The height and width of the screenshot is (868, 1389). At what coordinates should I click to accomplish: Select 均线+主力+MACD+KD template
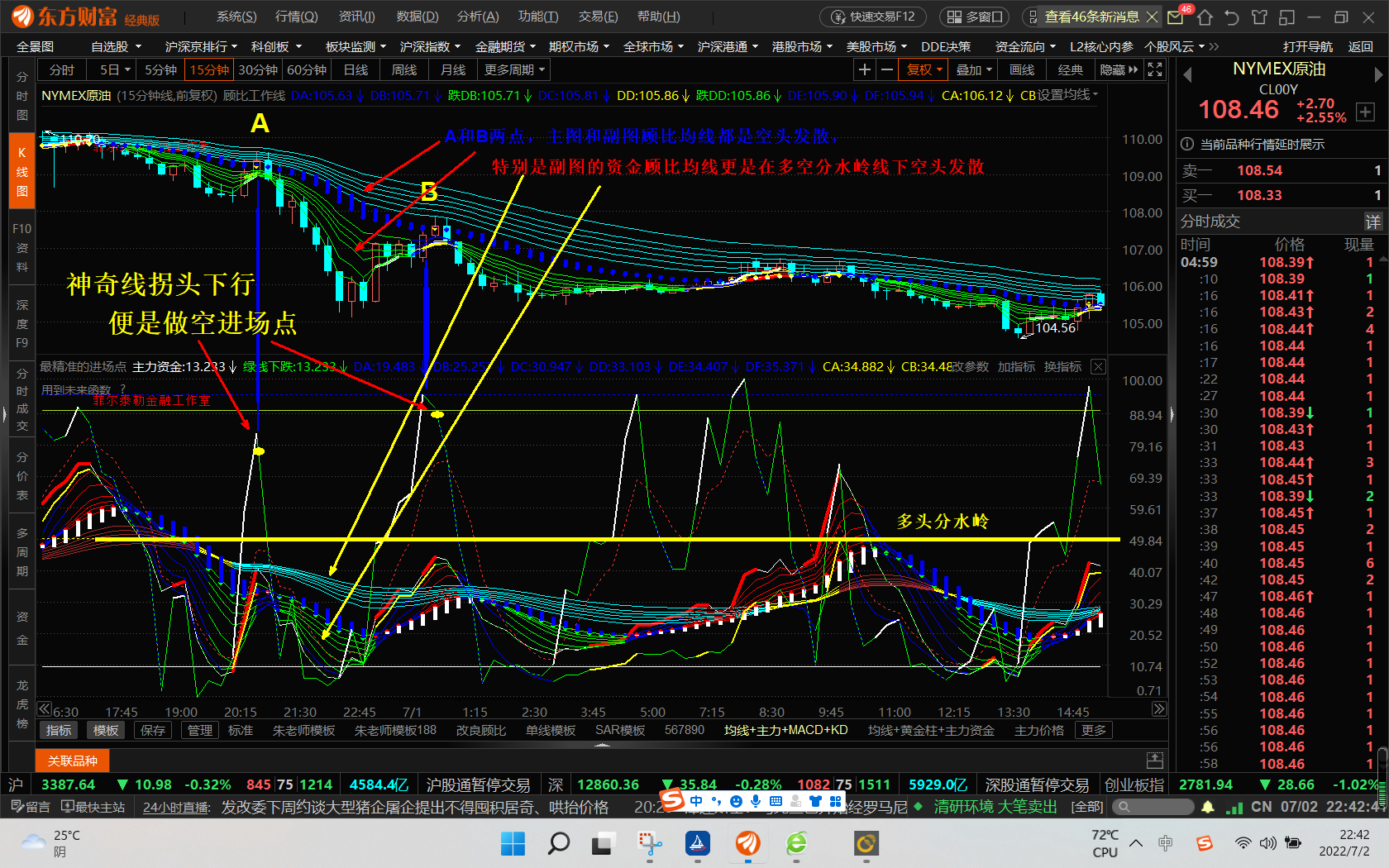coord(785,730)
